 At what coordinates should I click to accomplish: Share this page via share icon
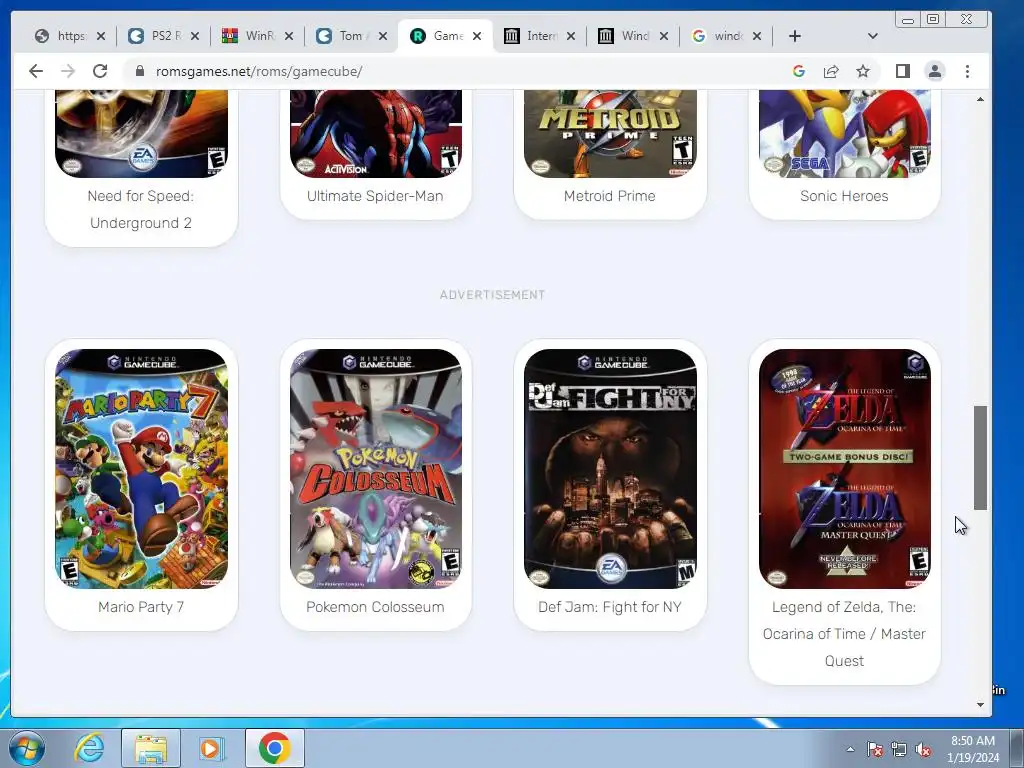coord(831,71)
